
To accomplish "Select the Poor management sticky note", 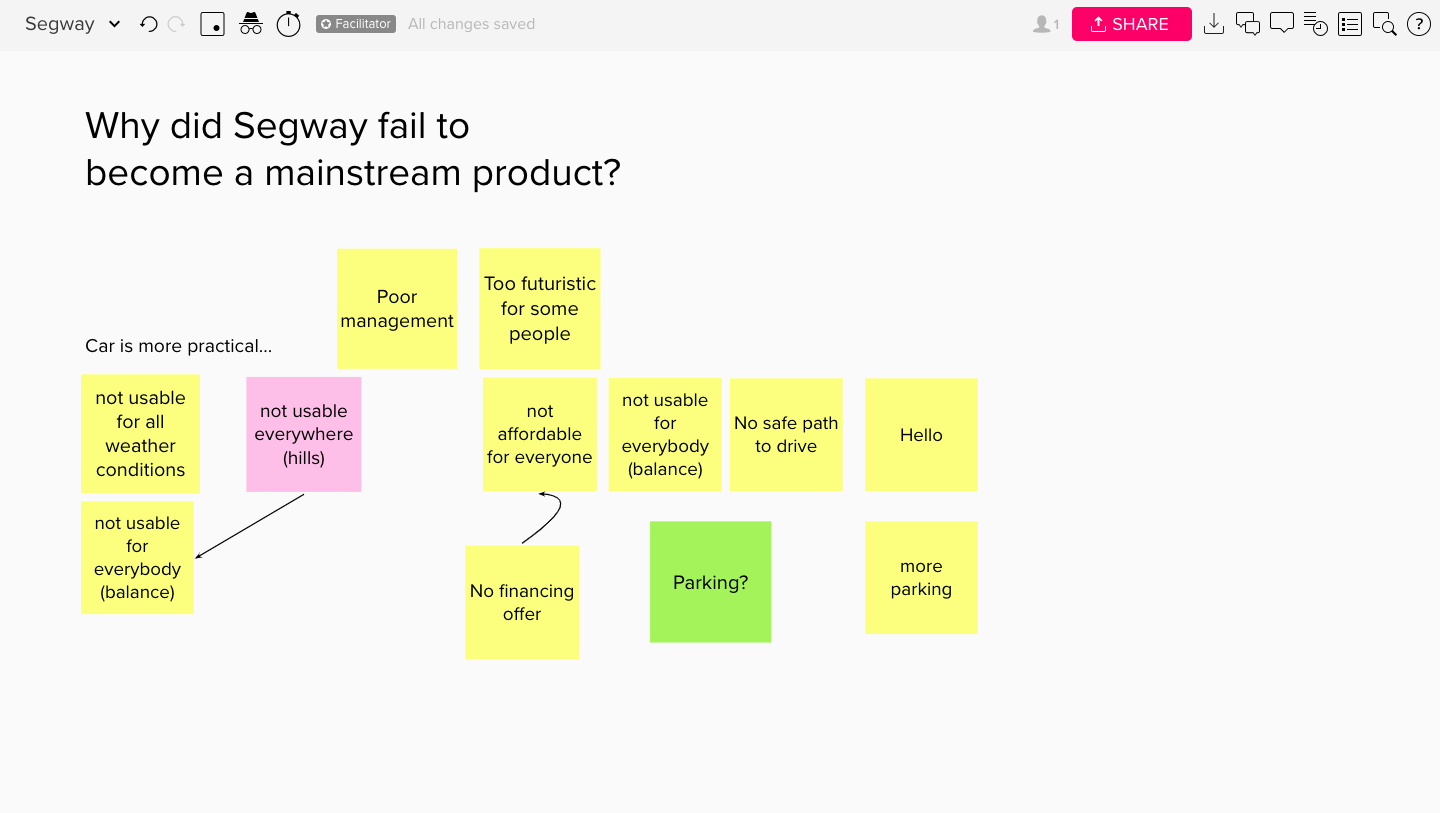I will (x=397, y=309).
